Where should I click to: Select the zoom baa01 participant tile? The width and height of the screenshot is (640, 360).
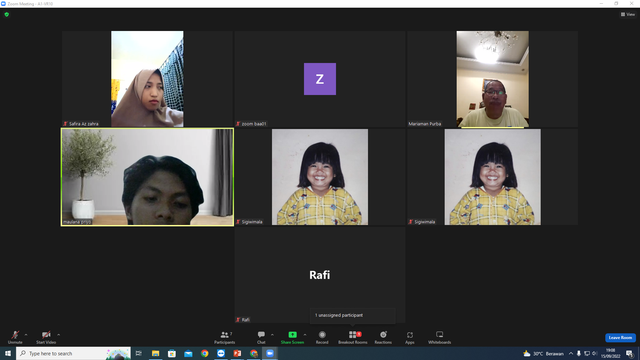pyautogui.click(x=320, y=79)
